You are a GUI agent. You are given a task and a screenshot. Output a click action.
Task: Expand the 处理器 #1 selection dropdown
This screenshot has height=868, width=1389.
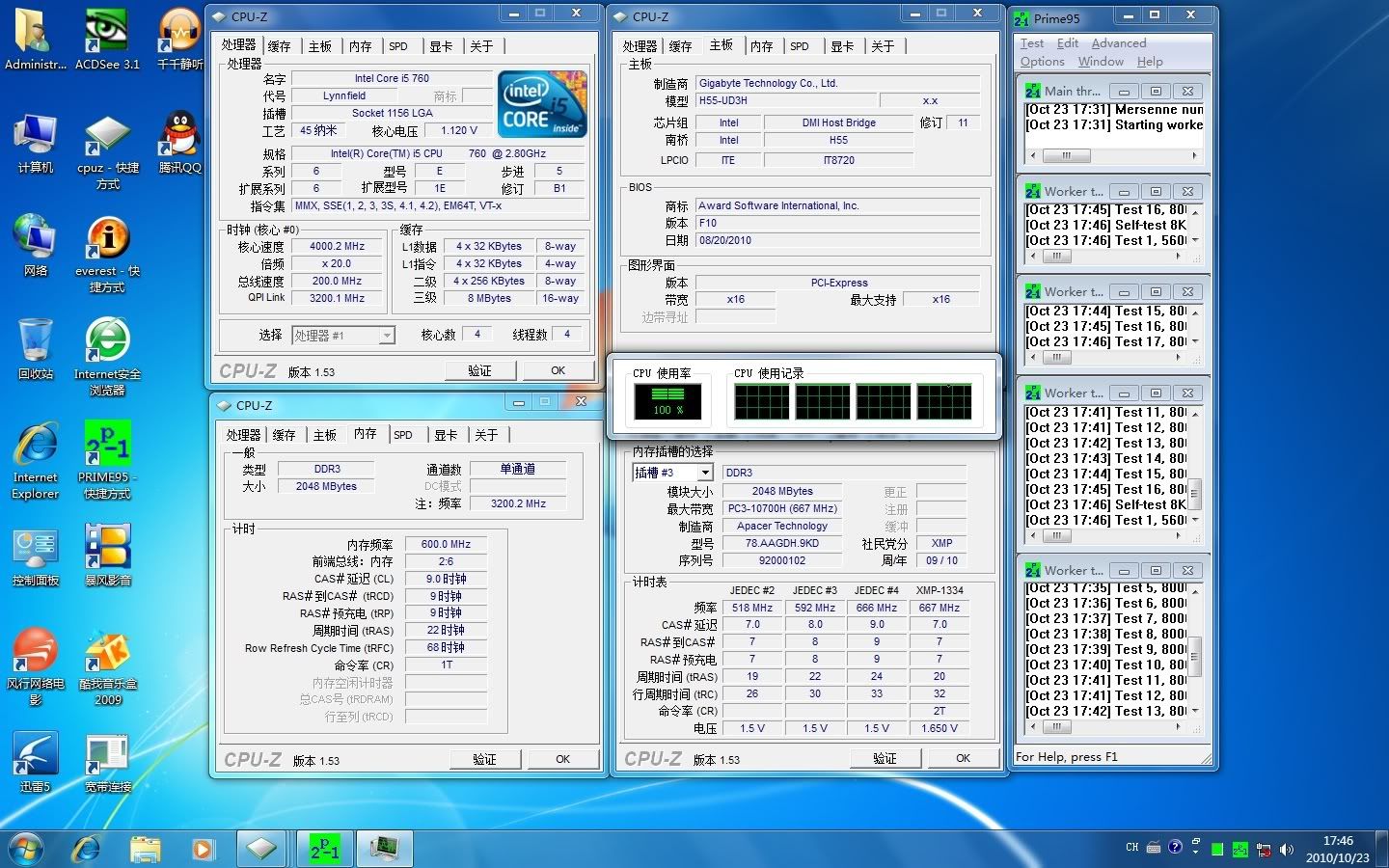click(386, 336)
